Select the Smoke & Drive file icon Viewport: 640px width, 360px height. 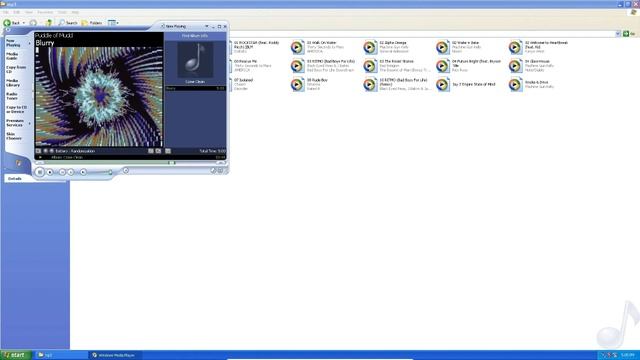[x=516, y=84]
